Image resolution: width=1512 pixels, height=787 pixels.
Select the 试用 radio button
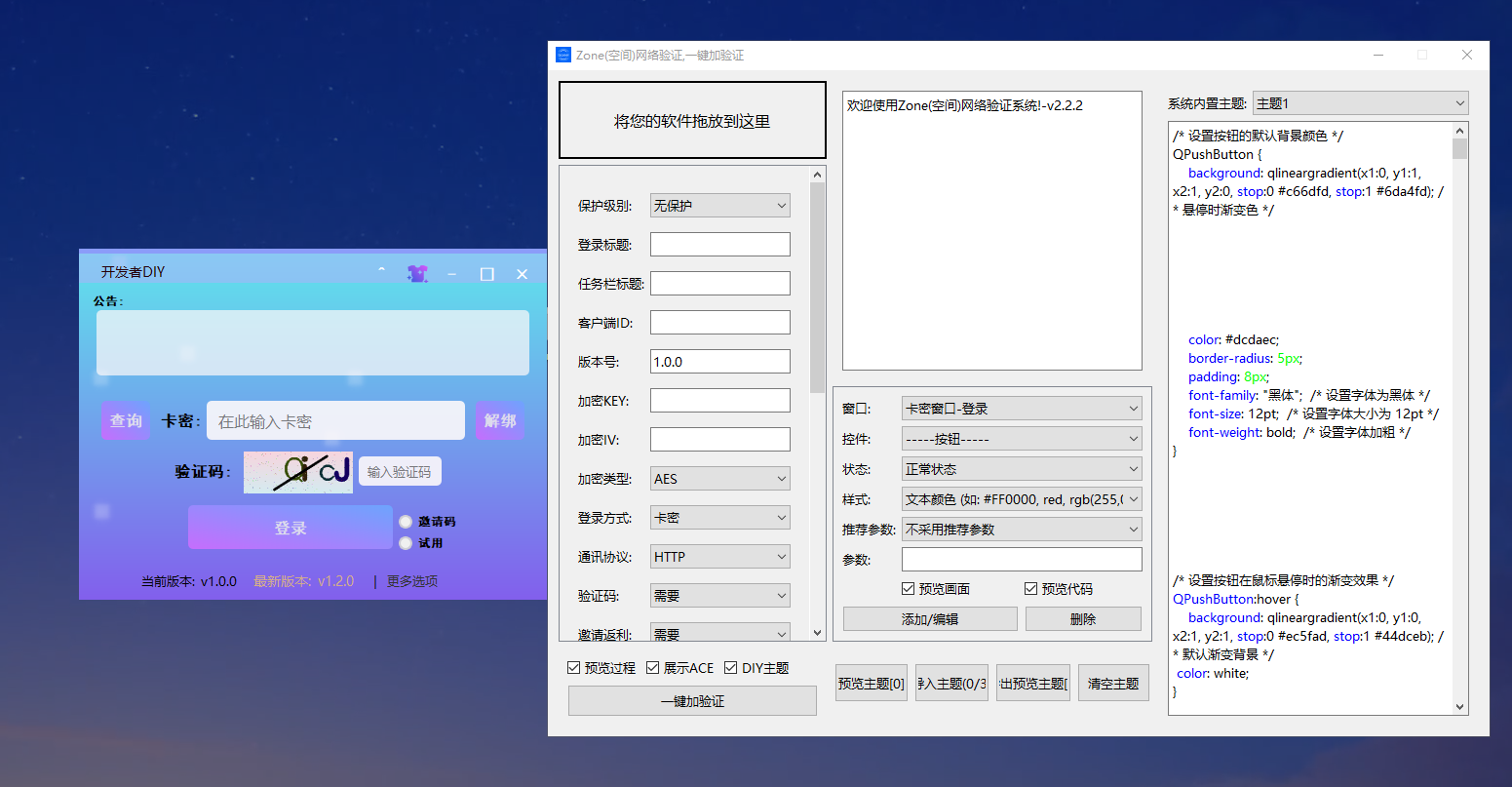click(406, 543)
